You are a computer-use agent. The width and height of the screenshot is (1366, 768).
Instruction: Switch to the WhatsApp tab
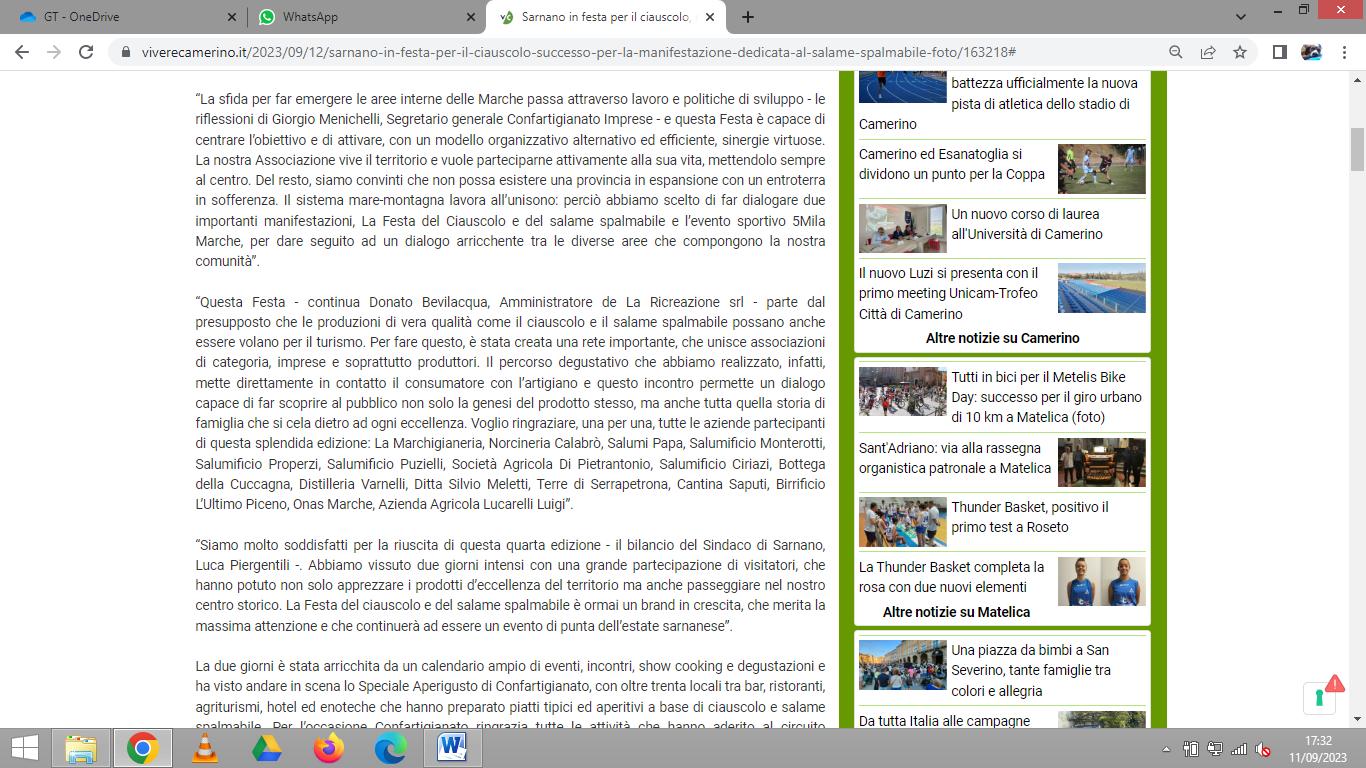[366, 17]
